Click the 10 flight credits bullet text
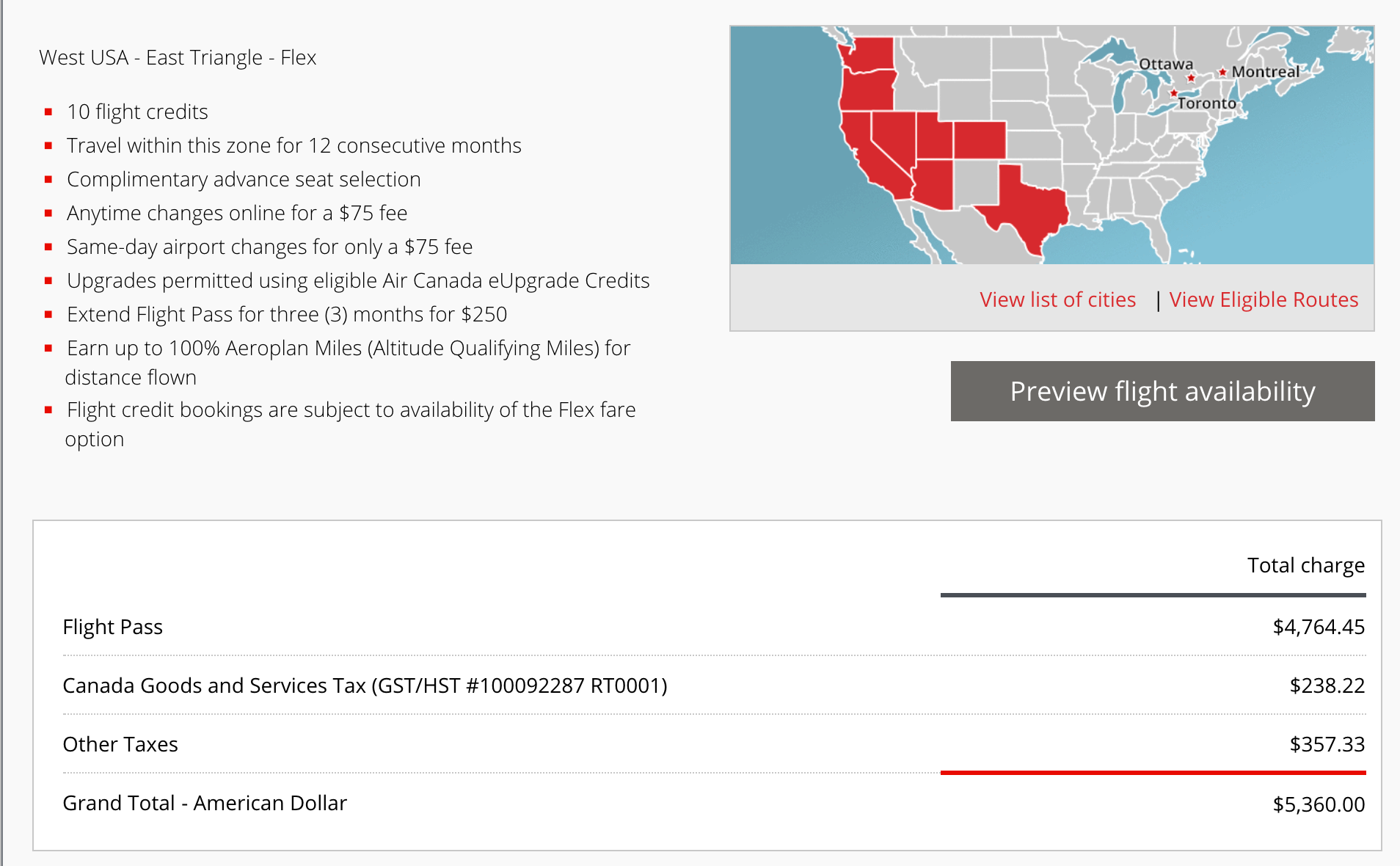Image resolution: width=1400 pixels, height=866 pixels. pyautogui.click(x=137, y=112)
